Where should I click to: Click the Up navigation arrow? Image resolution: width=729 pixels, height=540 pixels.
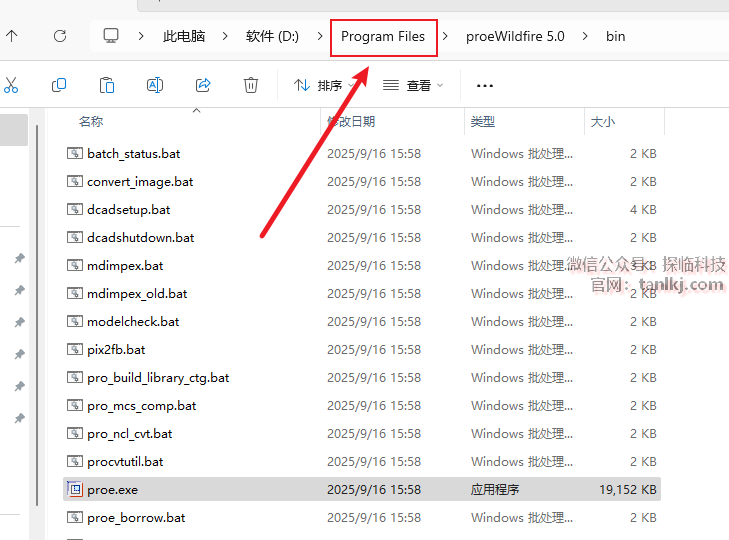coord(12,36)
